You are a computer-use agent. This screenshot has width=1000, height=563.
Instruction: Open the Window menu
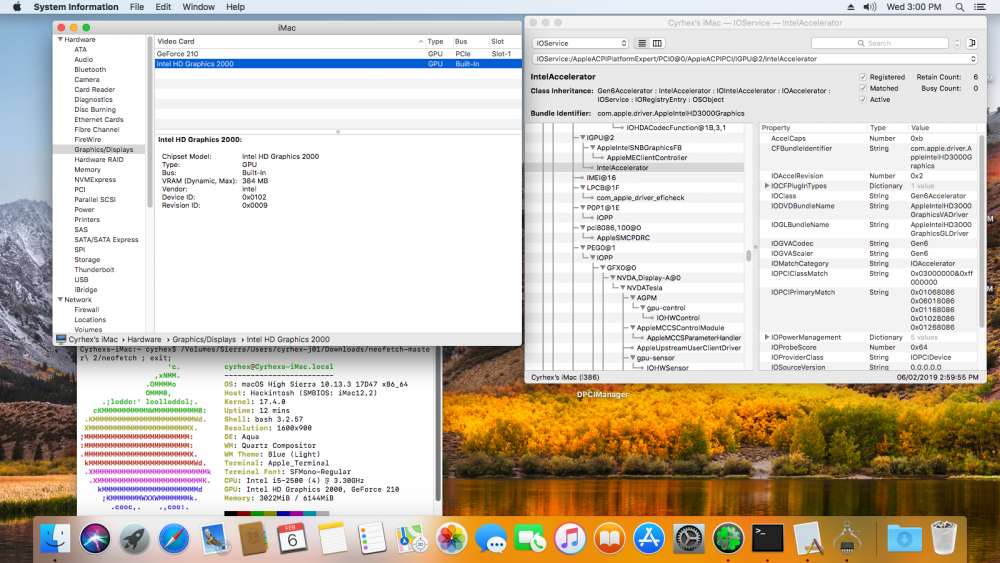tap(198, 7)
